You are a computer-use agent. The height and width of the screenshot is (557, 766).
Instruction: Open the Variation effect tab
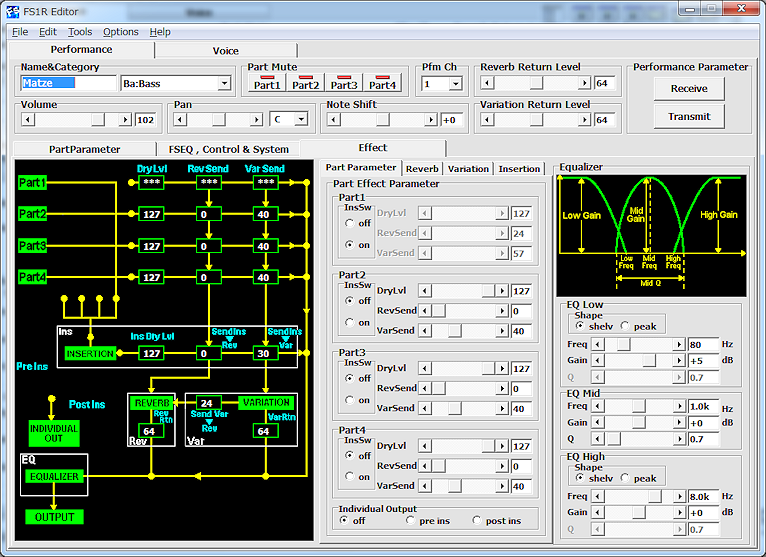(468, 169)
